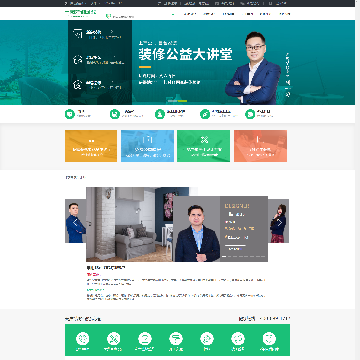Click the living room interior photo
The height and width of the screenshot is (360, 360).
(x=129, y=224)
